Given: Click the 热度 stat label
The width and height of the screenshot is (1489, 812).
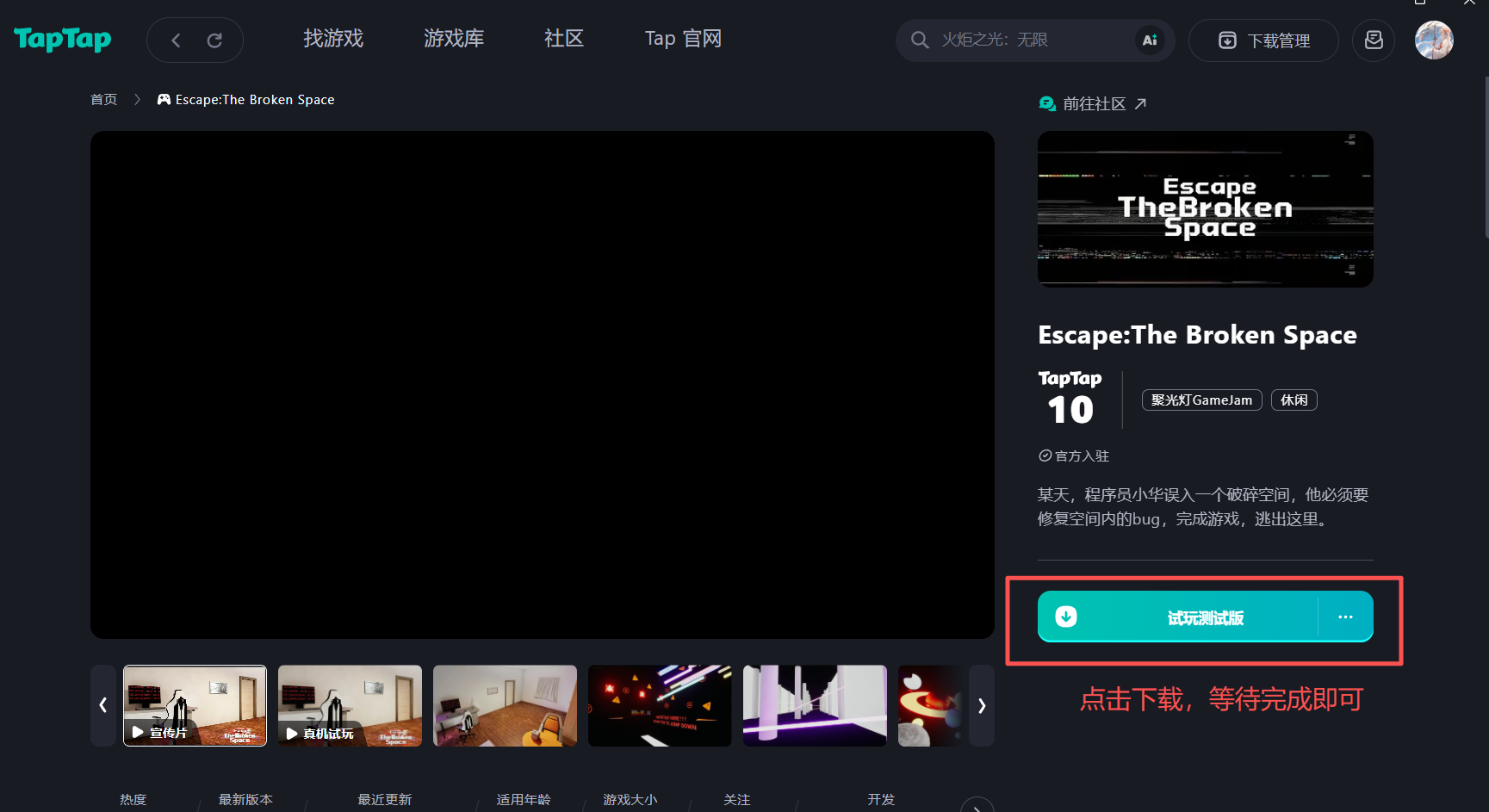Looking at the screenshot, I should (x=133, y=800).
